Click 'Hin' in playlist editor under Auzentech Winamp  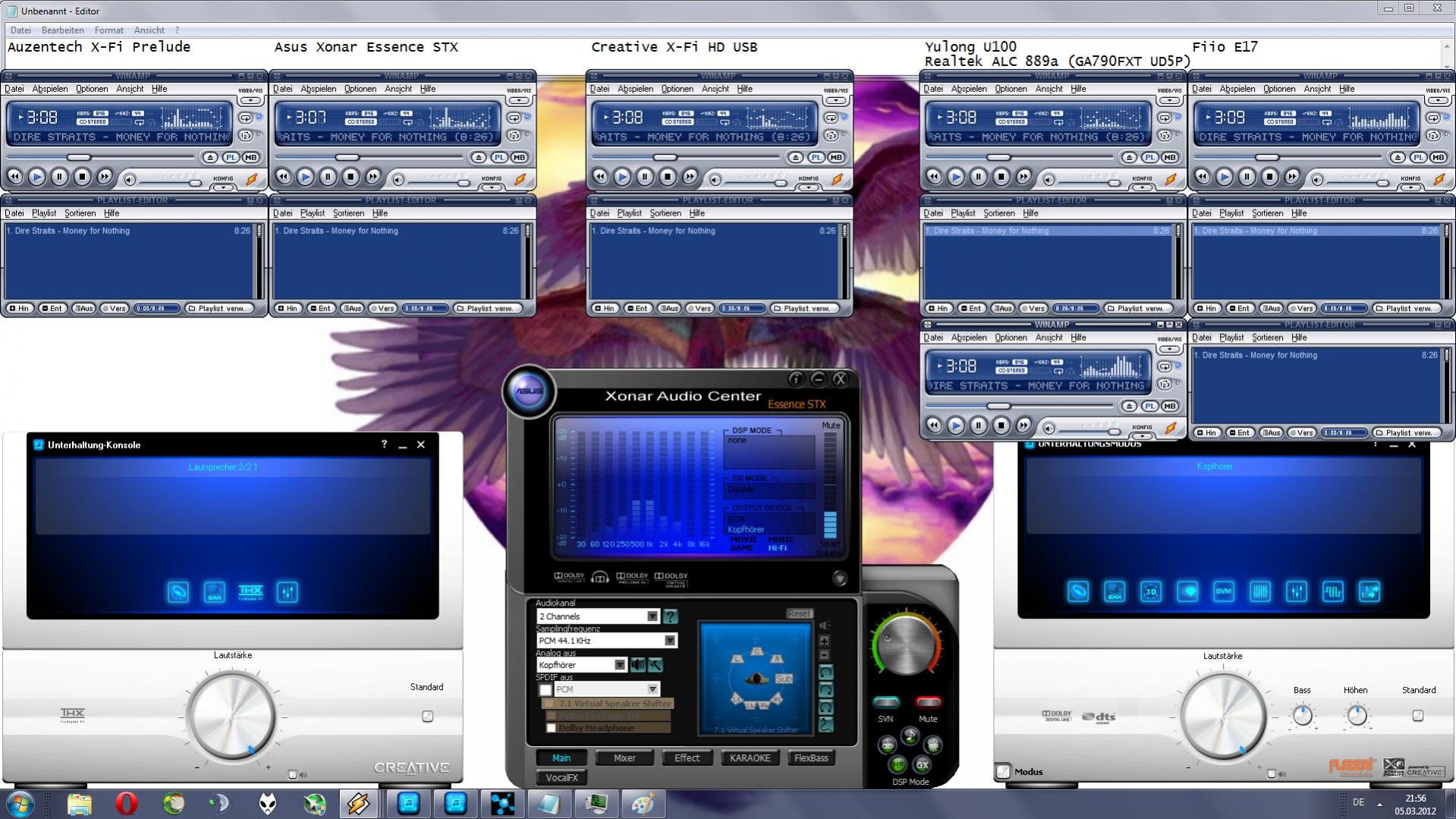pyautogui.click(x=19, y=309)
